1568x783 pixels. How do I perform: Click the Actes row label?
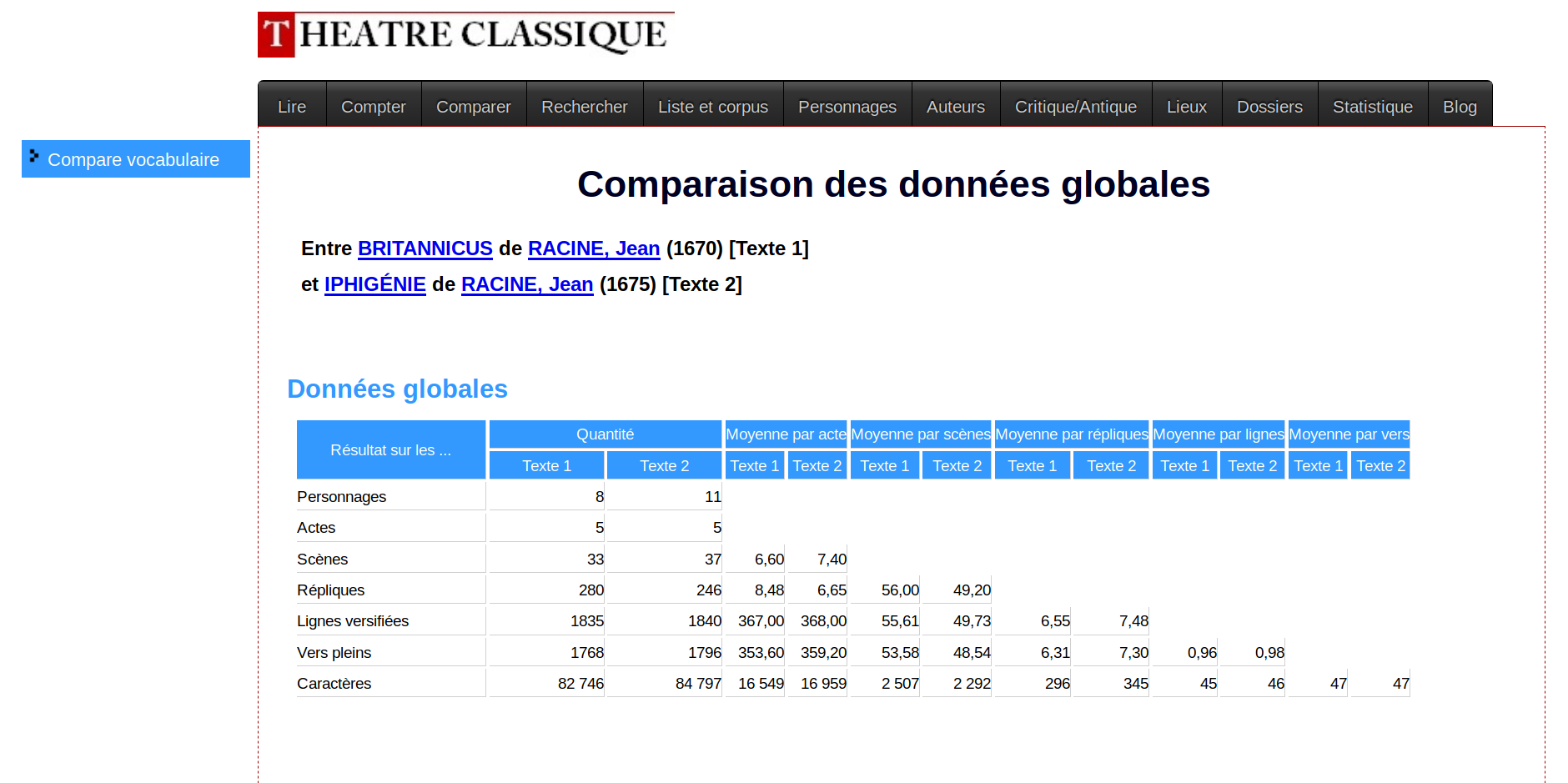316,528
